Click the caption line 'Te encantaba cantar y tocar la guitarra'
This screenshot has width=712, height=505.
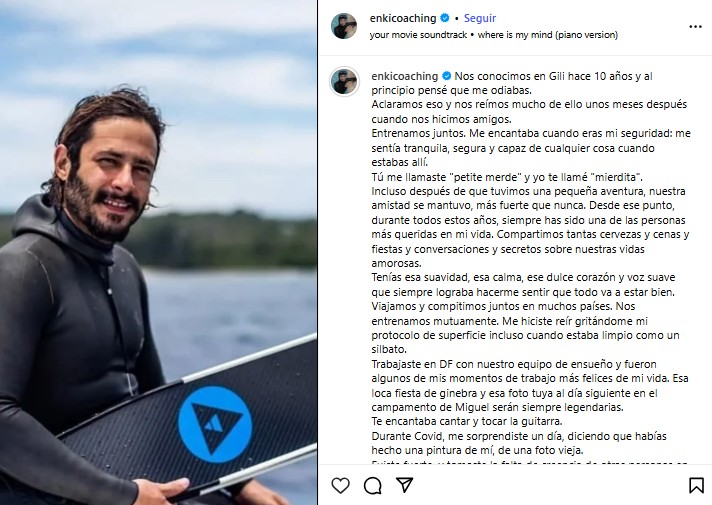coord(467,421)
